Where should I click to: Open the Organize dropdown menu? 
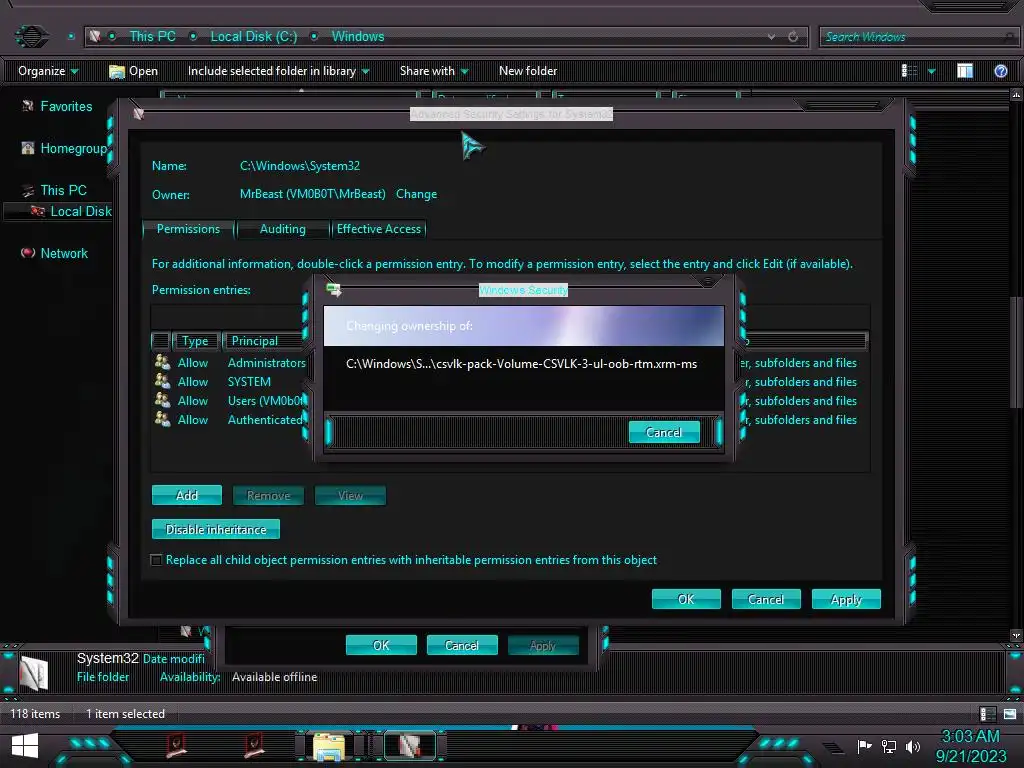(48, 71)
